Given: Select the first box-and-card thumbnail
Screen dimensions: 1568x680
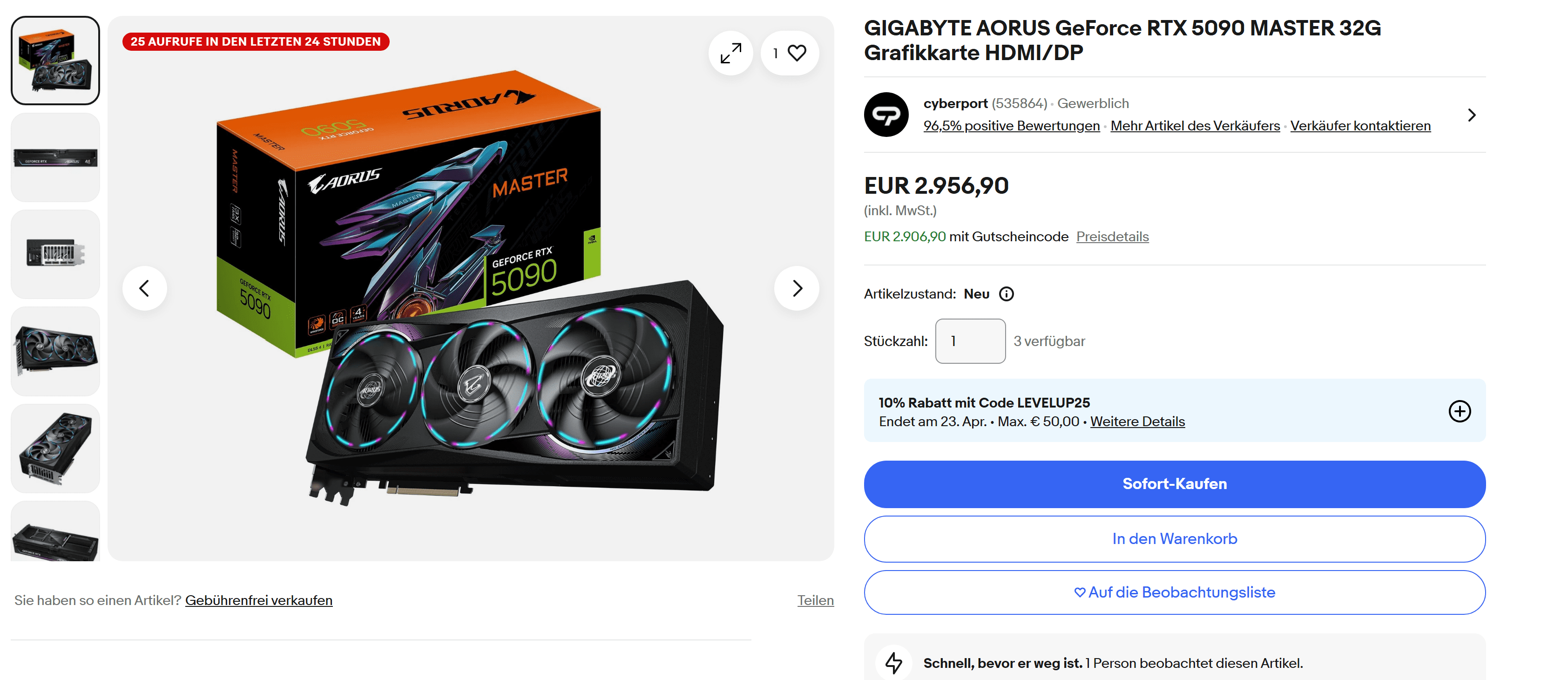Looking at the screenshot, I should (55, 60).
